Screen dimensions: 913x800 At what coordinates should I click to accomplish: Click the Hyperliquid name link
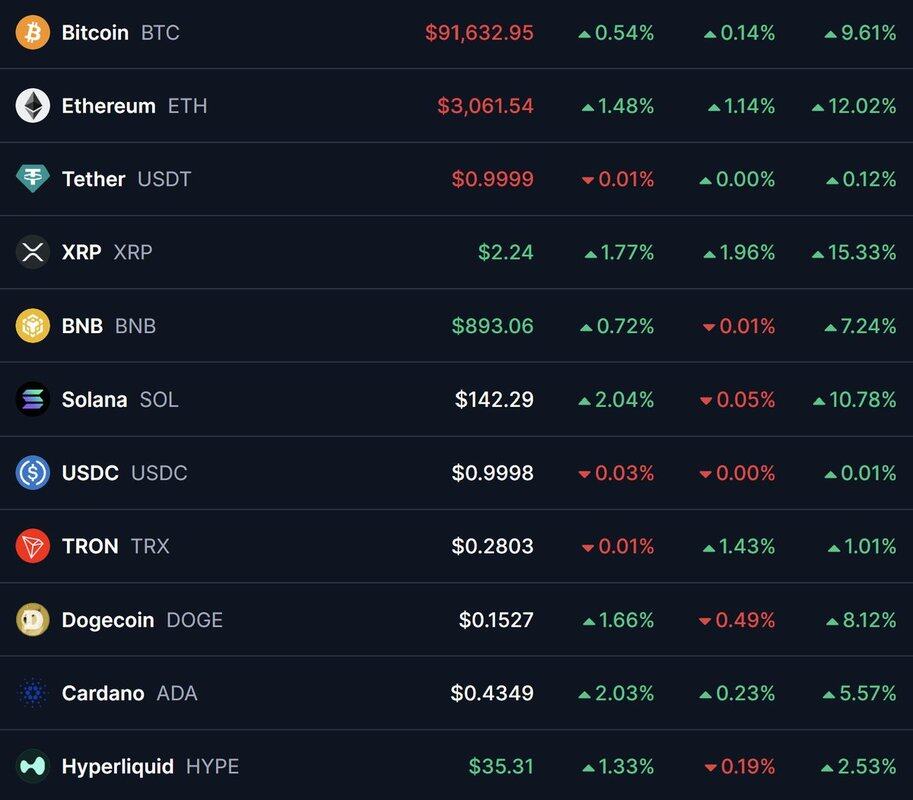pos(117,766)
